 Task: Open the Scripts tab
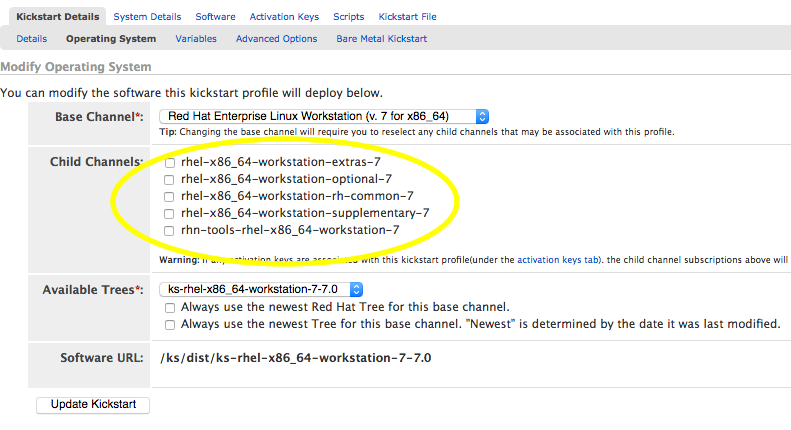pos(349,17)
